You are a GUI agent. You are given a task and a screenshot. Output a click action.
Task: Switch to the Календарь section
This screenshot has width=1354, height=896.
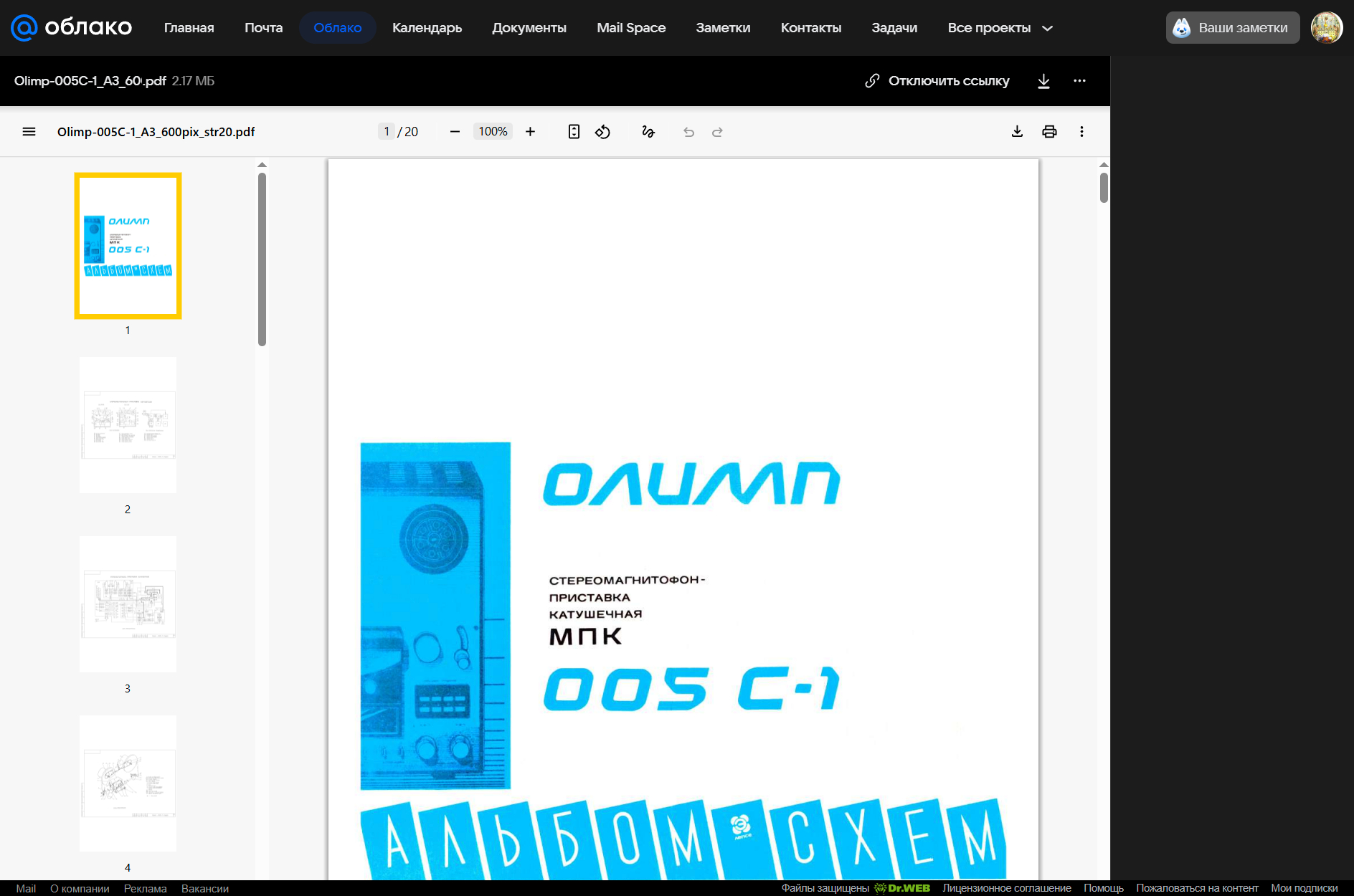427,28
